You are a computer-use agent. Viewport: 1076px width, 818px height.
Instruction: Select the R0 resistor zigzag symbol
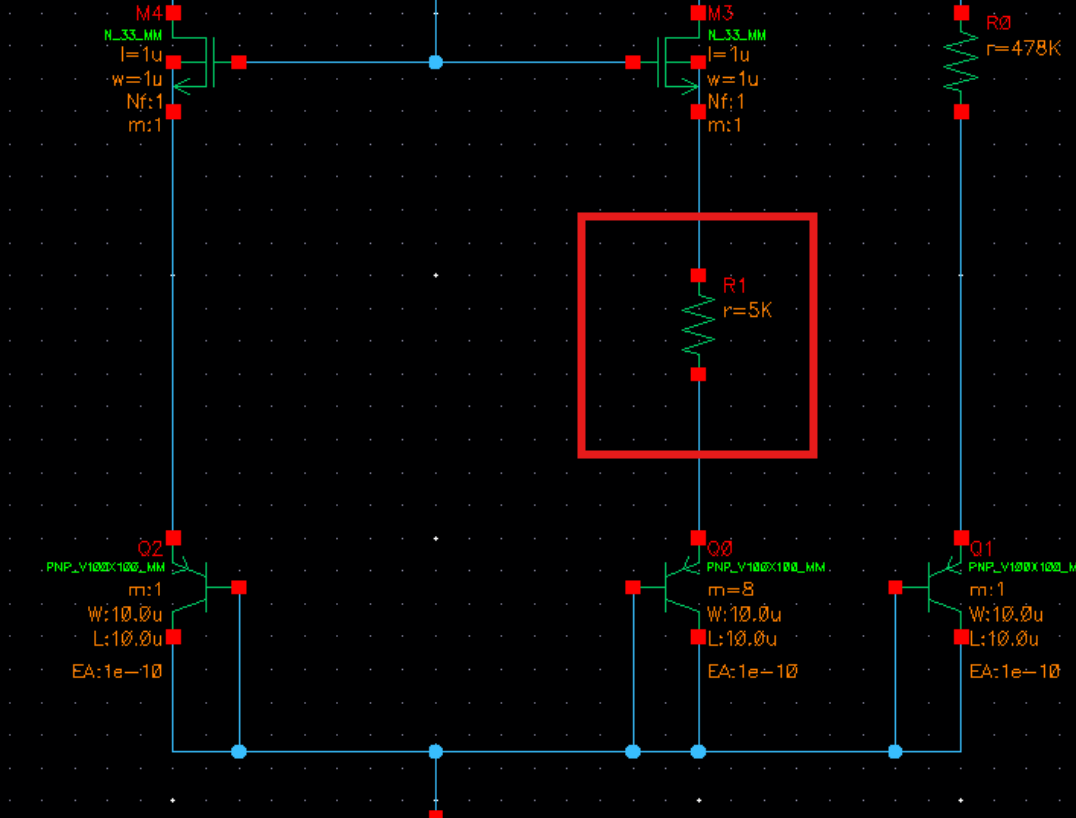961,62
